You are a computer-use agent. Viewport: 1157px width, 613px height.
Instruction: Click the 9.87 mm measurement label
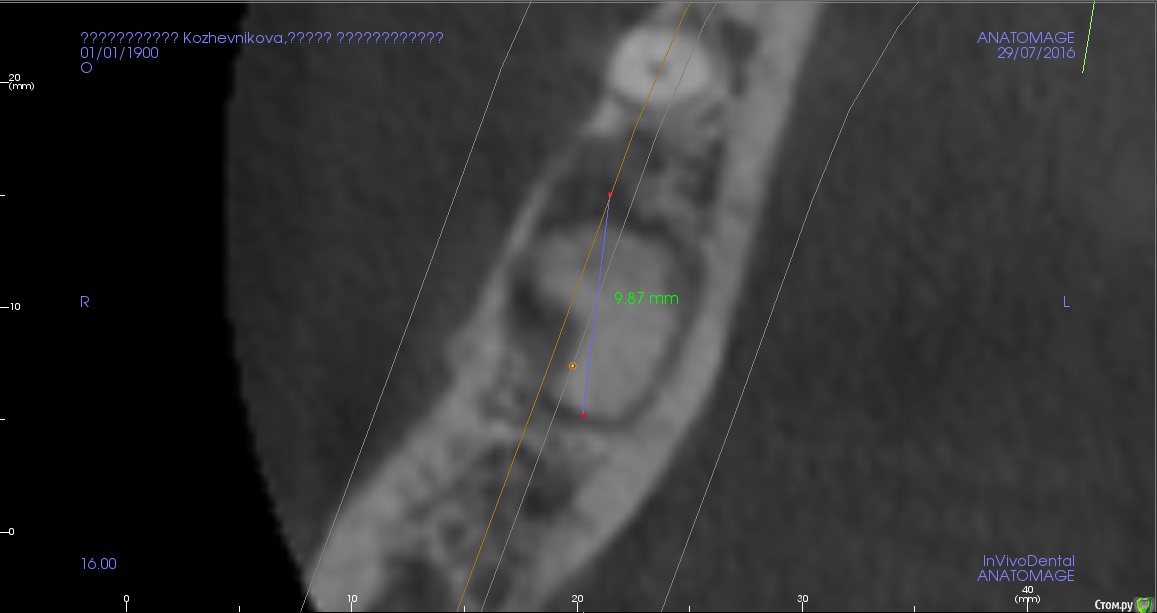tap(646, 298)
